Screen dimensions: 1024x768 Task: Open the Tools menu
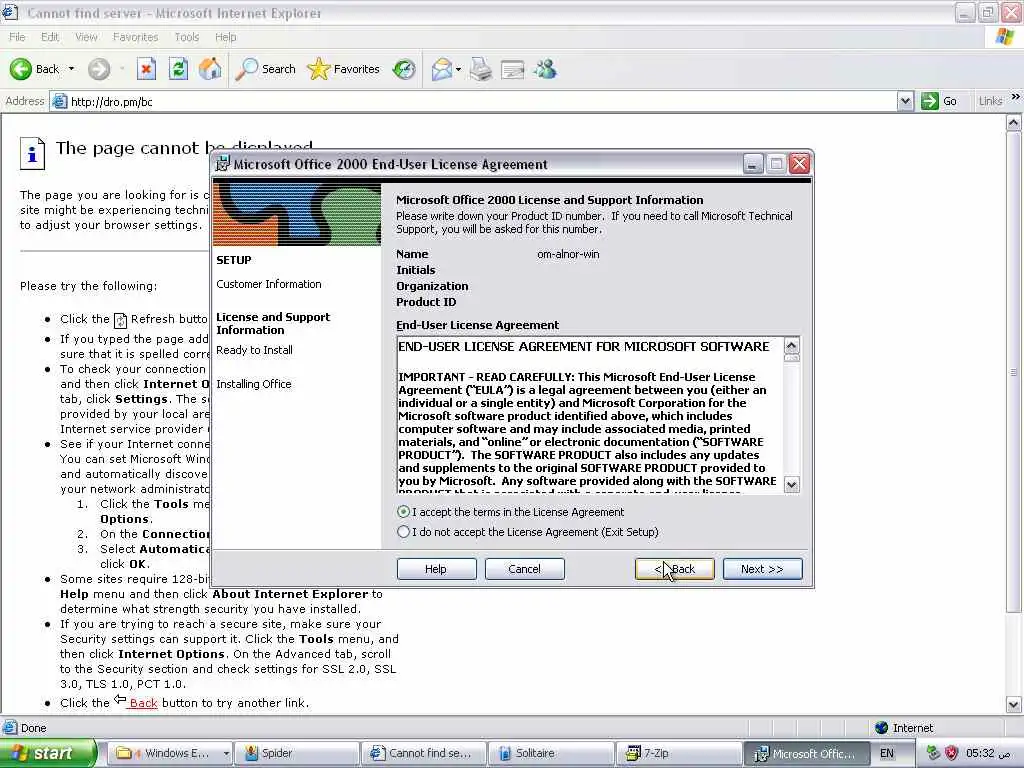(186, 37)
